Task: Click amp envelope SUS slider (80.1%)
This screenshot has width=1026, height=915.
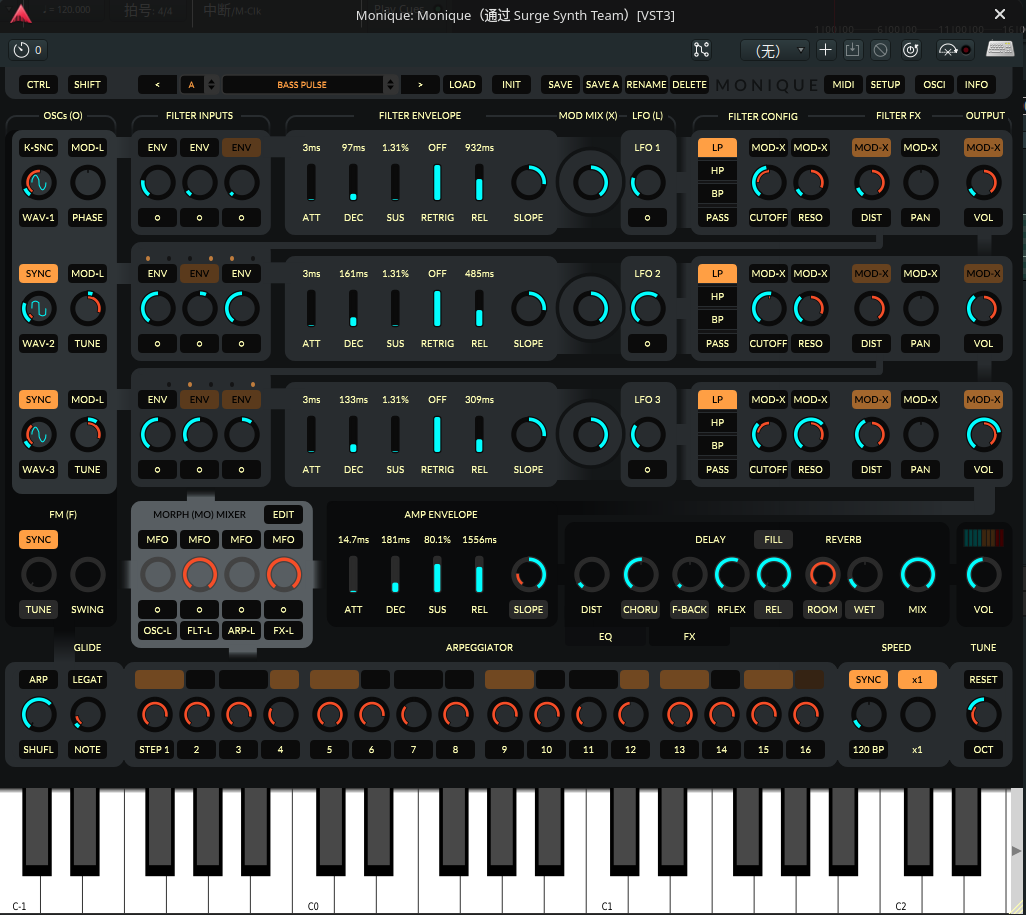Action: tap(436, 575)
